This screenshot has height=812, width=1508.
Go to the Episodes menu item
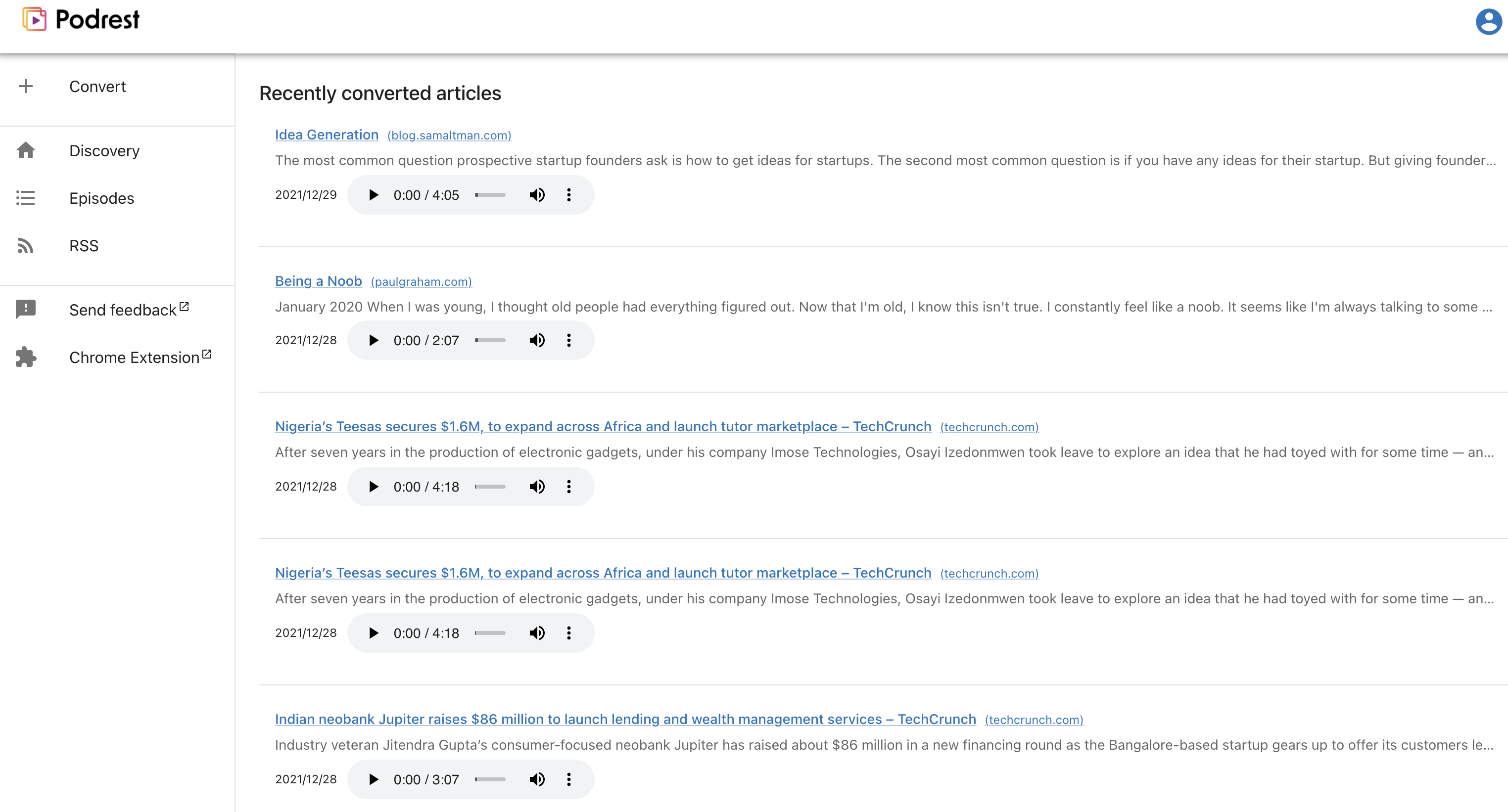pos(102,198)
